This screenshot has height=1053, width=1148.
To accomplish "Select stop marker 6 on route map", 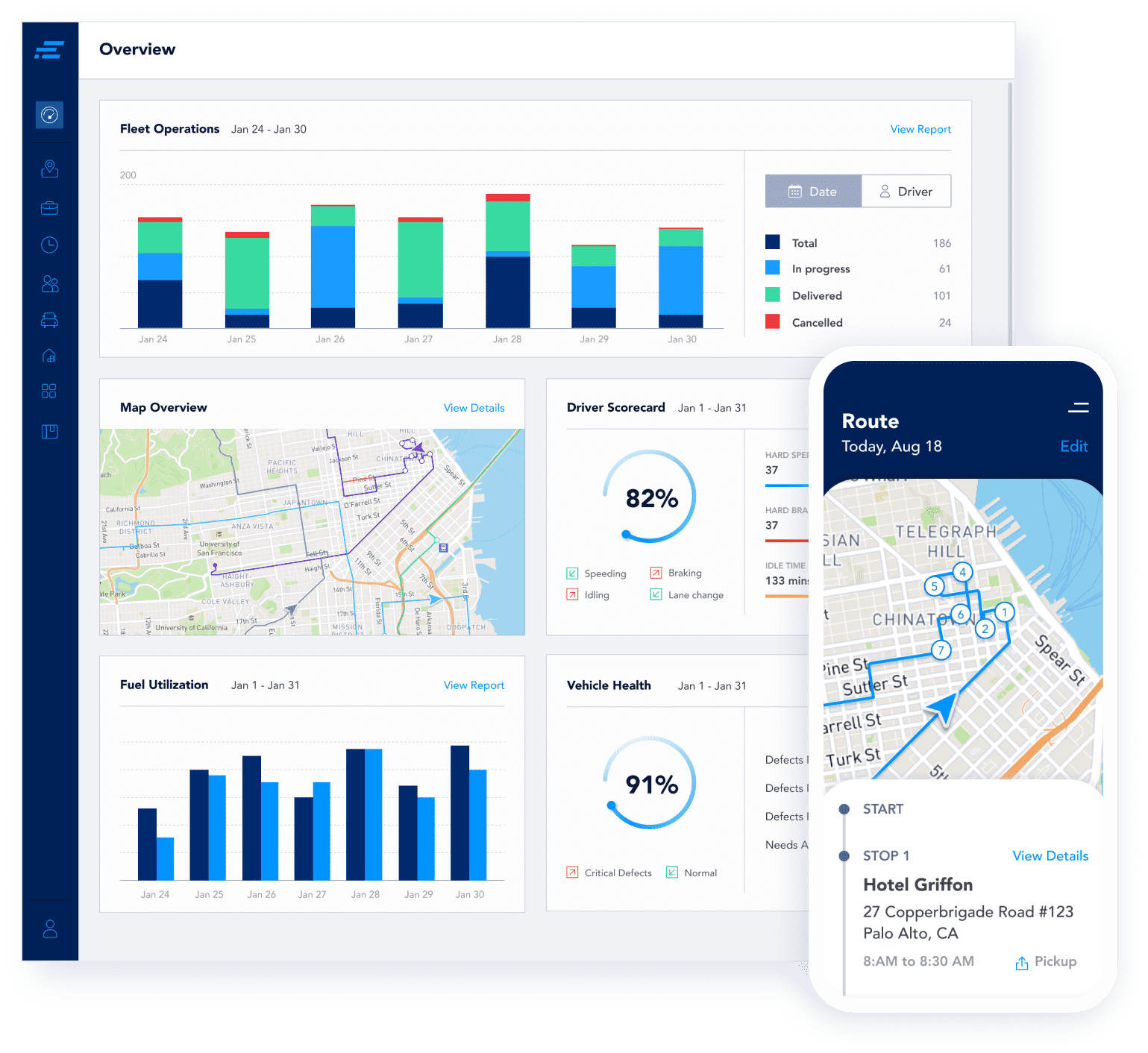I will point(961,614).
